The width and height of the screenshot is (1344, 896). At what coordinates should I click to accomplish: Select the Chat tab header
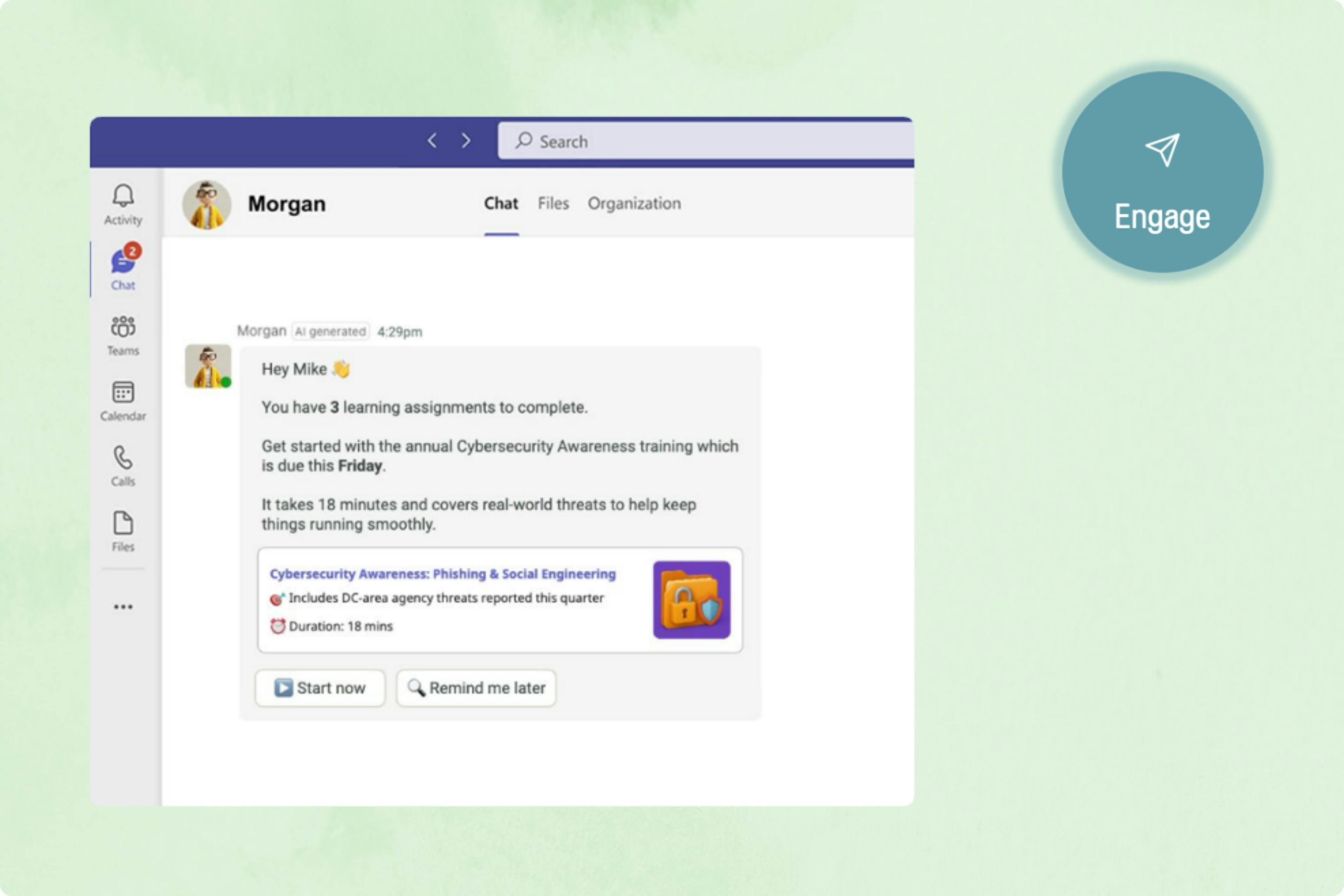click(500, 203)
